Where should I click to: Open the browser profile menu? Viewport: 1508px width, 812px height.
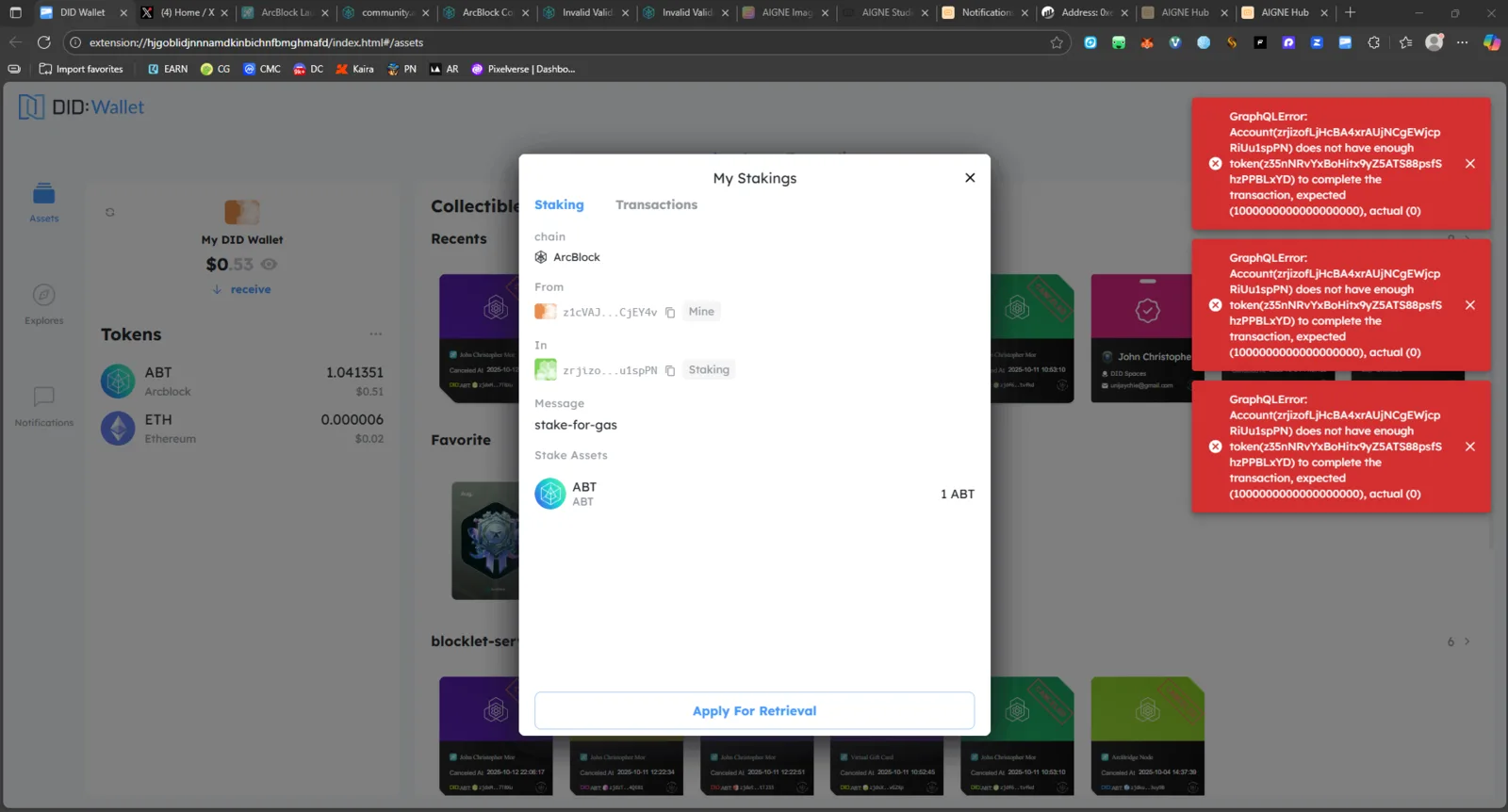(1434, 42)
